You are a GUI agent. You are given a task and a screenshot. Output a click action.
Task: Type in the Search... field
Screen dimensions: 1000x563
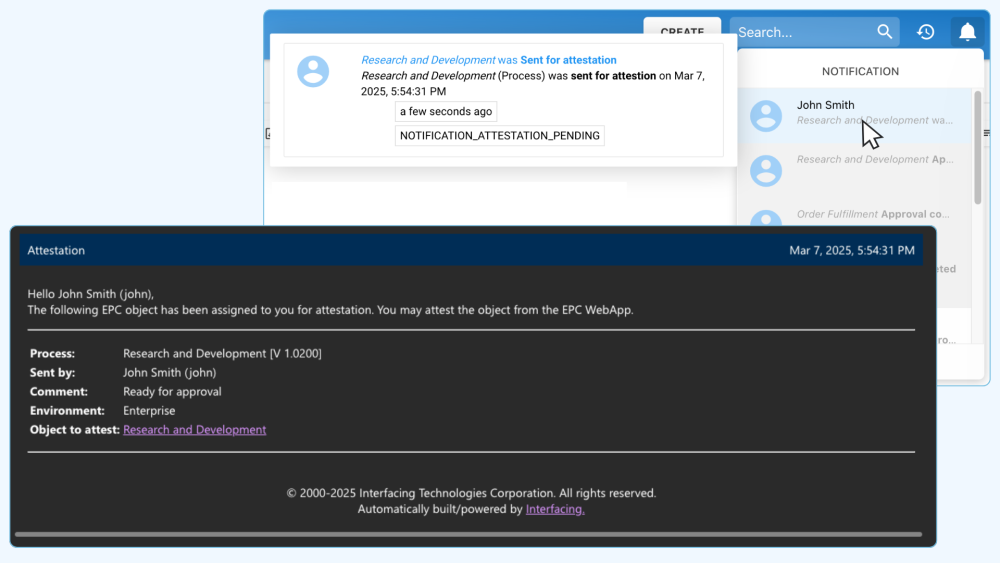[802, 32]
